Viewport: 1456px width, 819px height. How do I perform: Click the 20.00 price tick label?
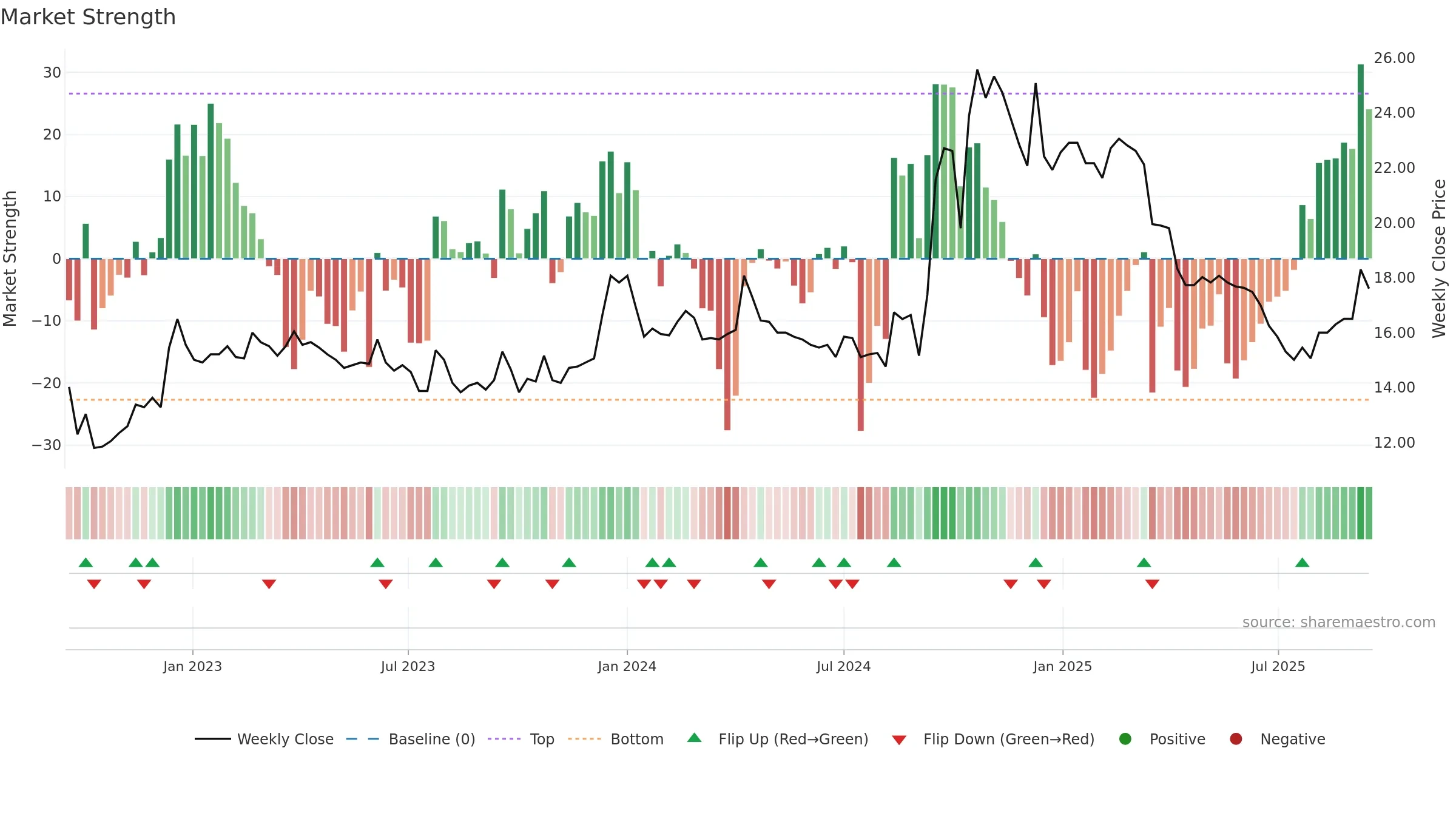coord(1394,223)
